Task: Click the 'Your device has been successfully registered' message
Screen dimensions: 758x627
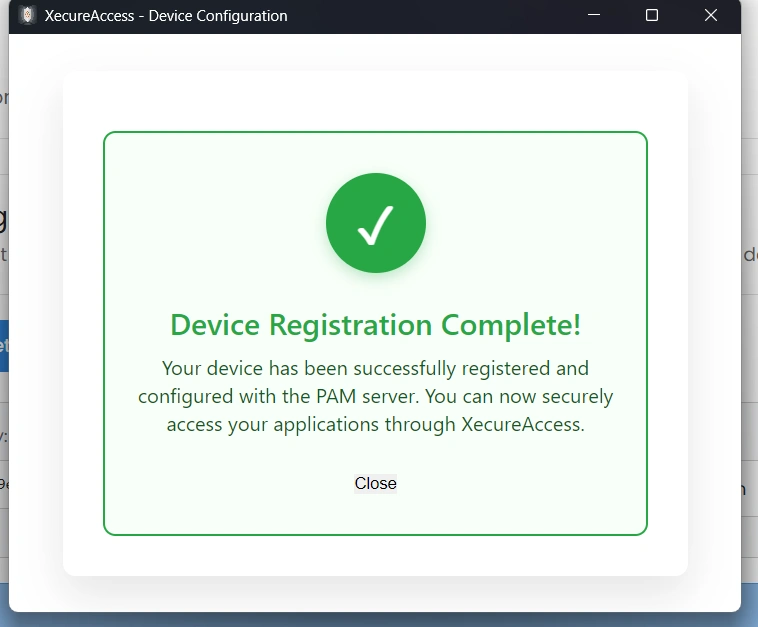Action: point(376,396)
